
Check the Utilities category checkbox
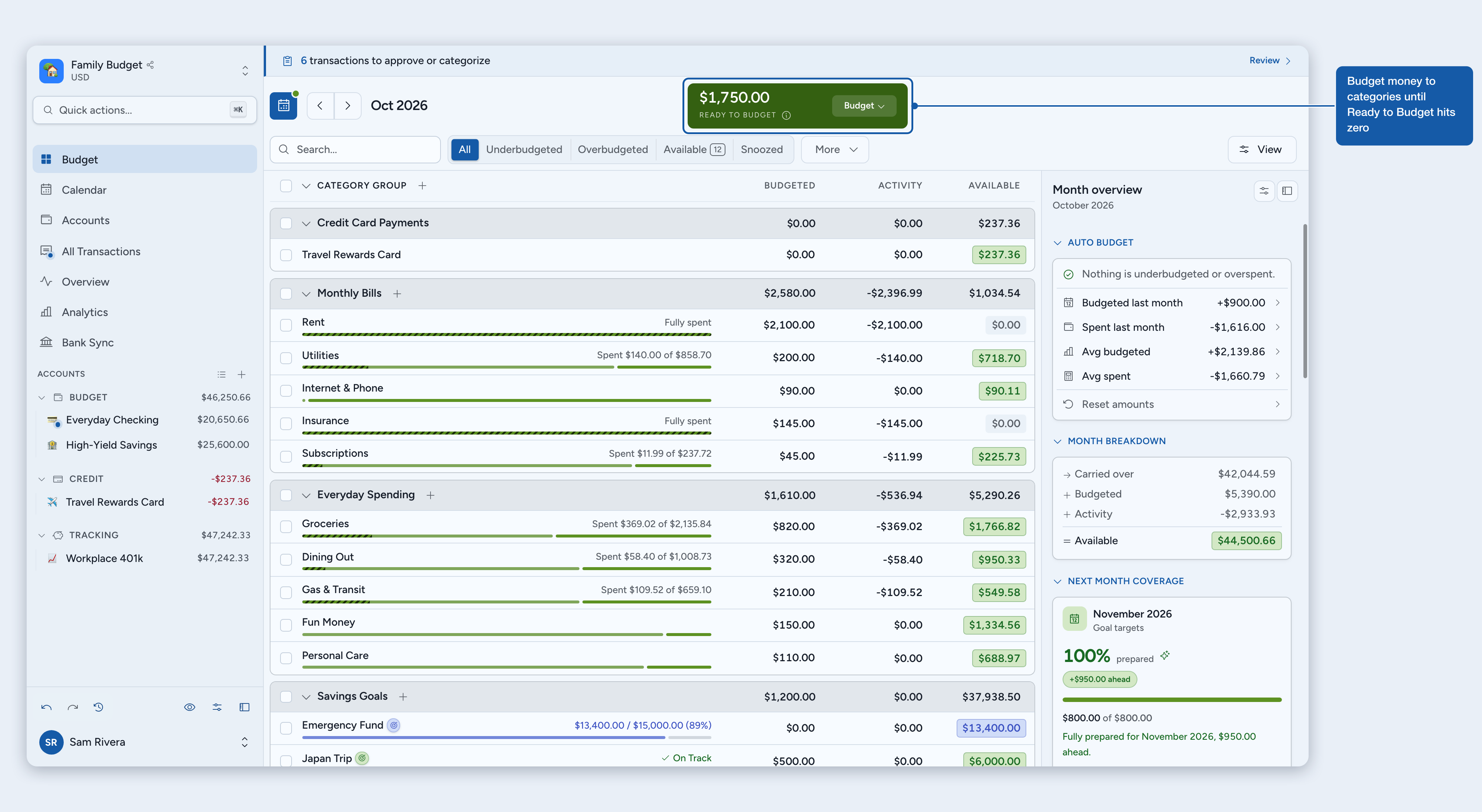[x=286, y=358]
